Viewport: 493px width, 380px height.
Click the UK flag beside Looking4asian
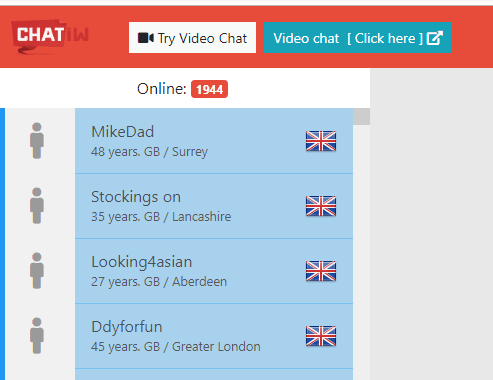tap(321, 271)
